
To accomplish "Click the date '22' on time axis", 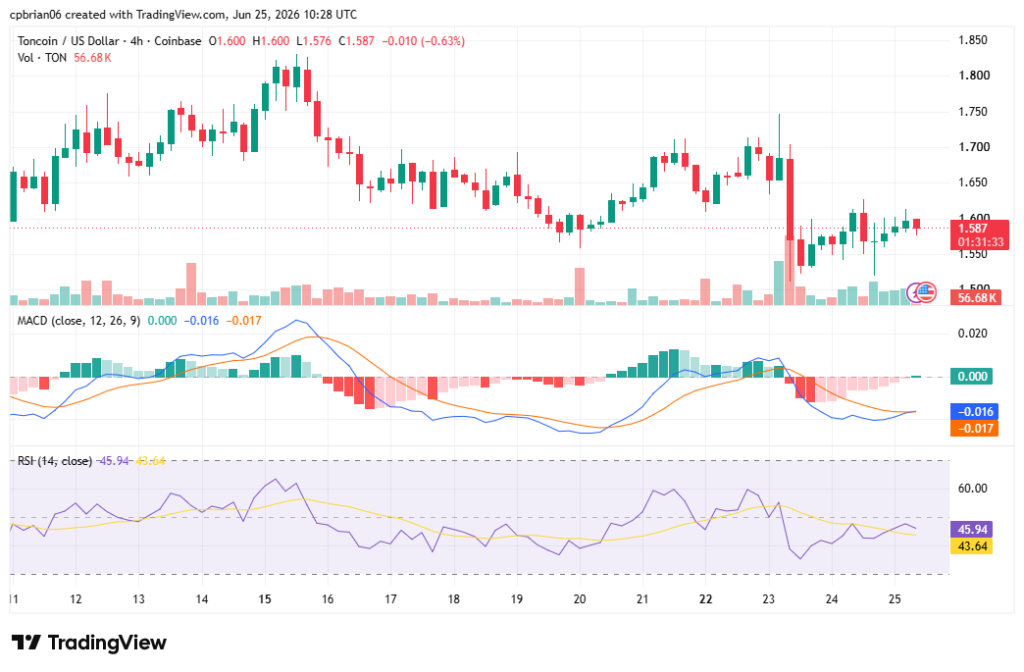I will [705, 600].
